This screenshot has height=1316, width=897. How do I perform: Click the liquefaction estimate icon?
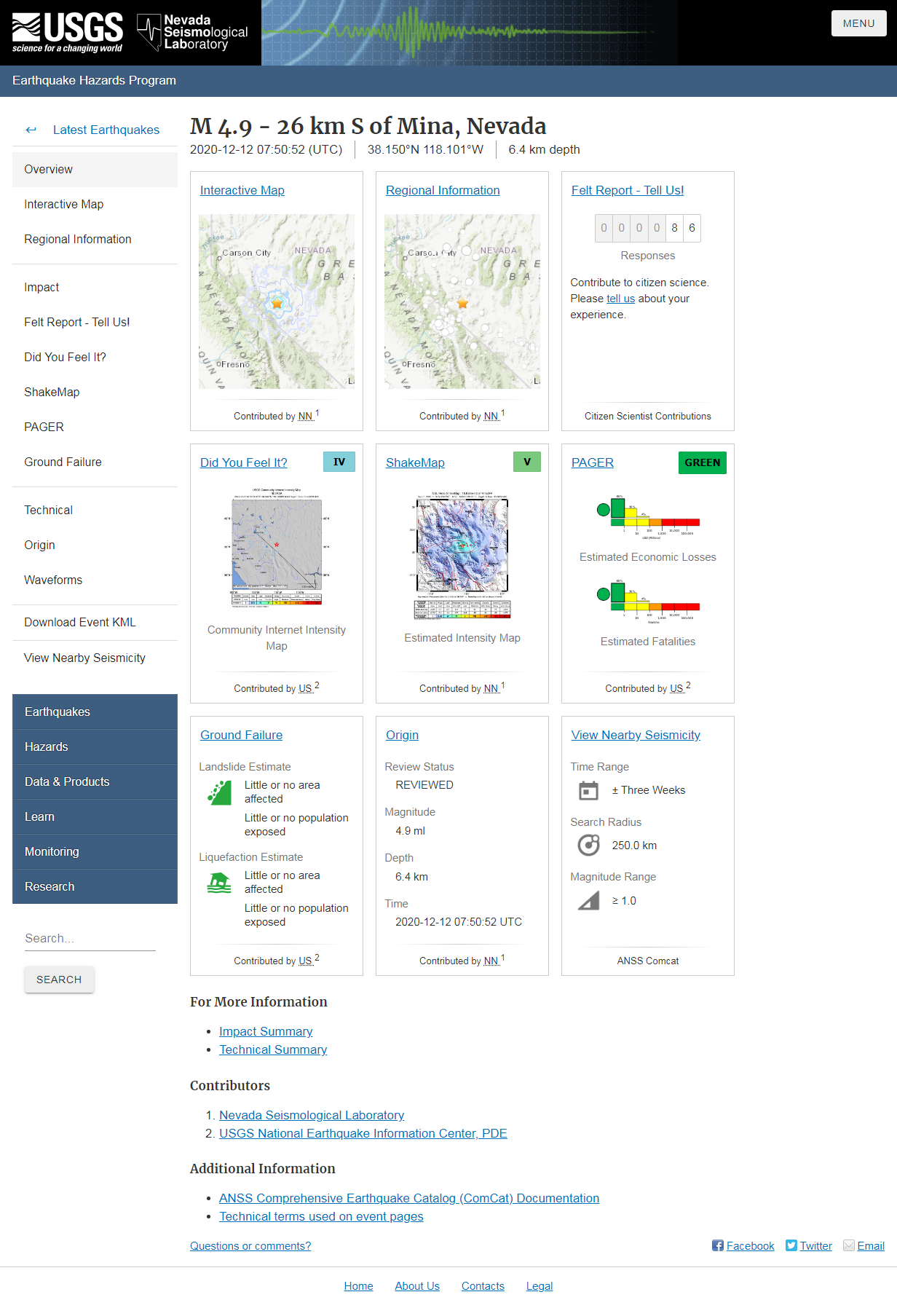[219, 883]
